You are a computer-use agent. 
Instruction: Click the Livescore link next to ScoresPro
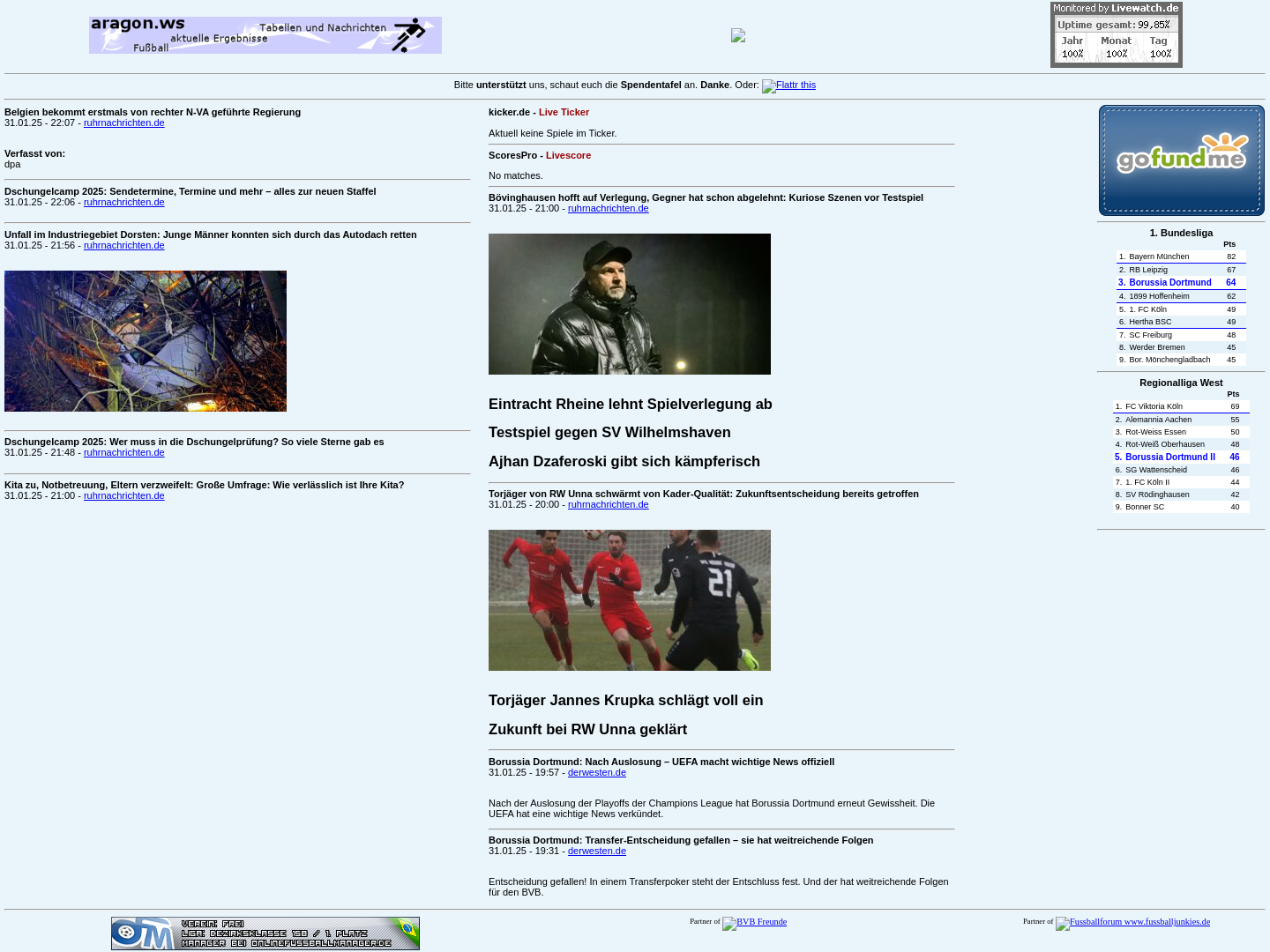tap(568, 155)
